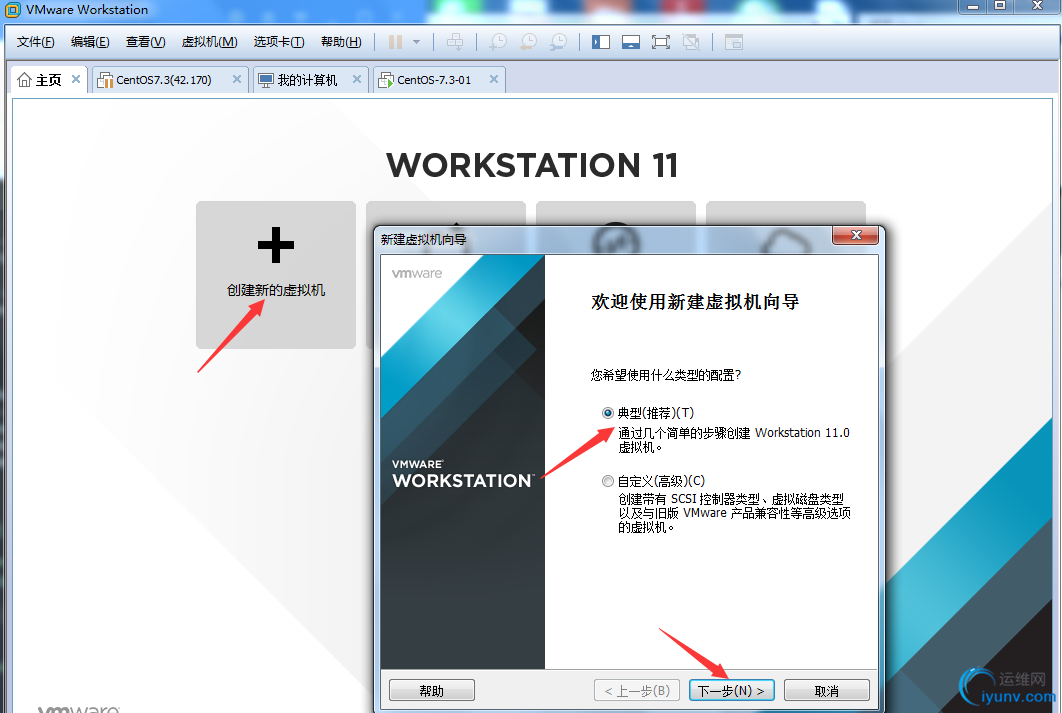Open the 虚拟机(M) menu
This screenshot has width=1062, height=713.
(209, 42)
